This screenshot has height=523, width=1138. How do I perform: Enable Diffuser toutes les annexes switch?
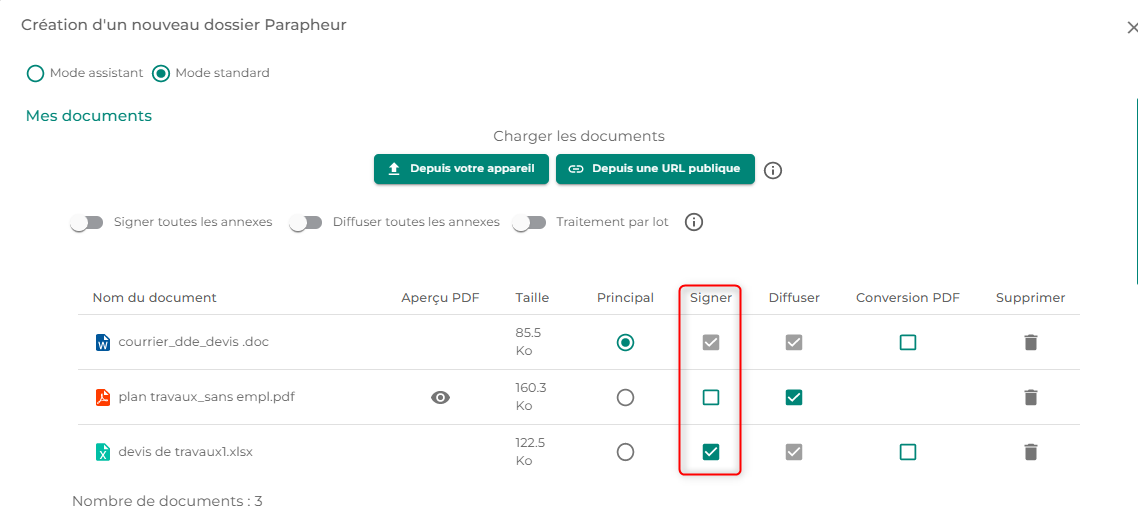(x=306, y=223)
